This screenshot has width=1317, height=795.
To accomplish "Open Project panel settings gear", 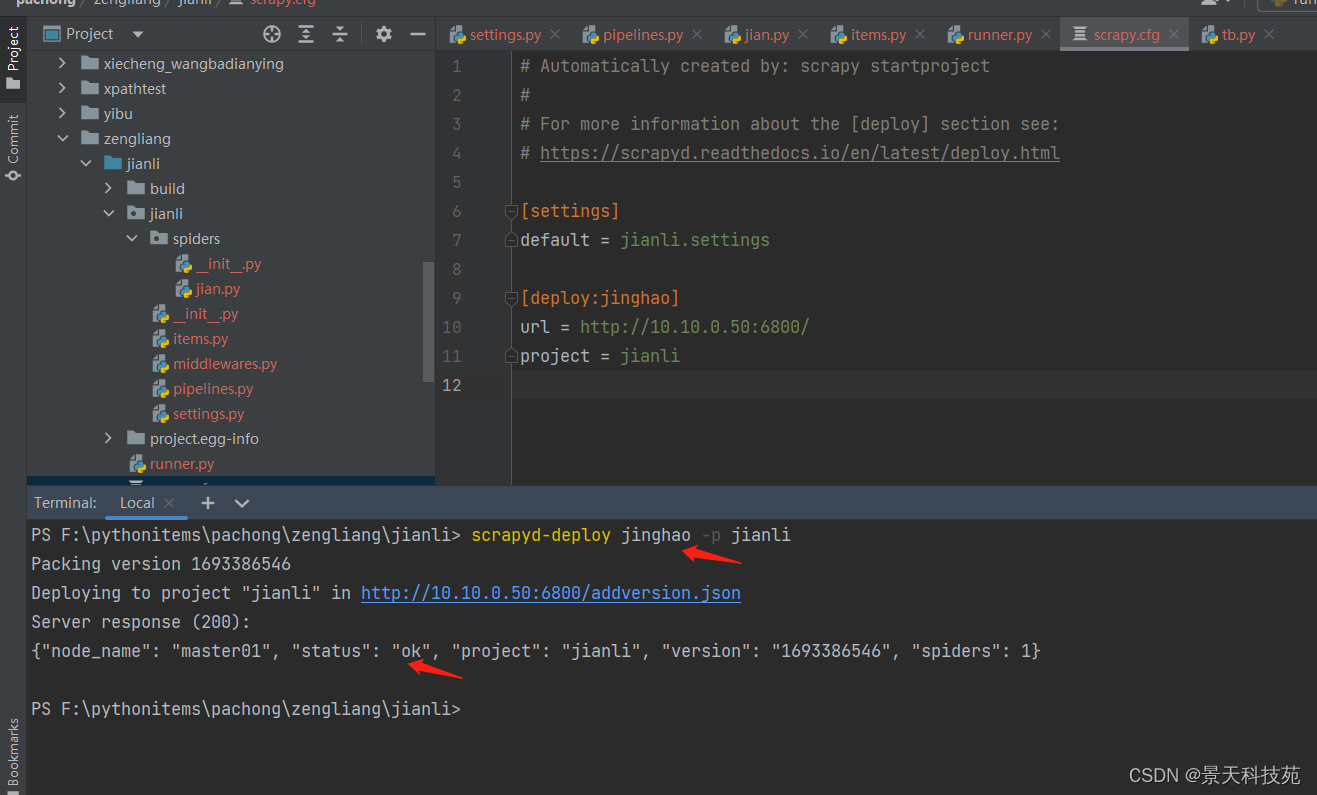I will (x=384, y=34).
